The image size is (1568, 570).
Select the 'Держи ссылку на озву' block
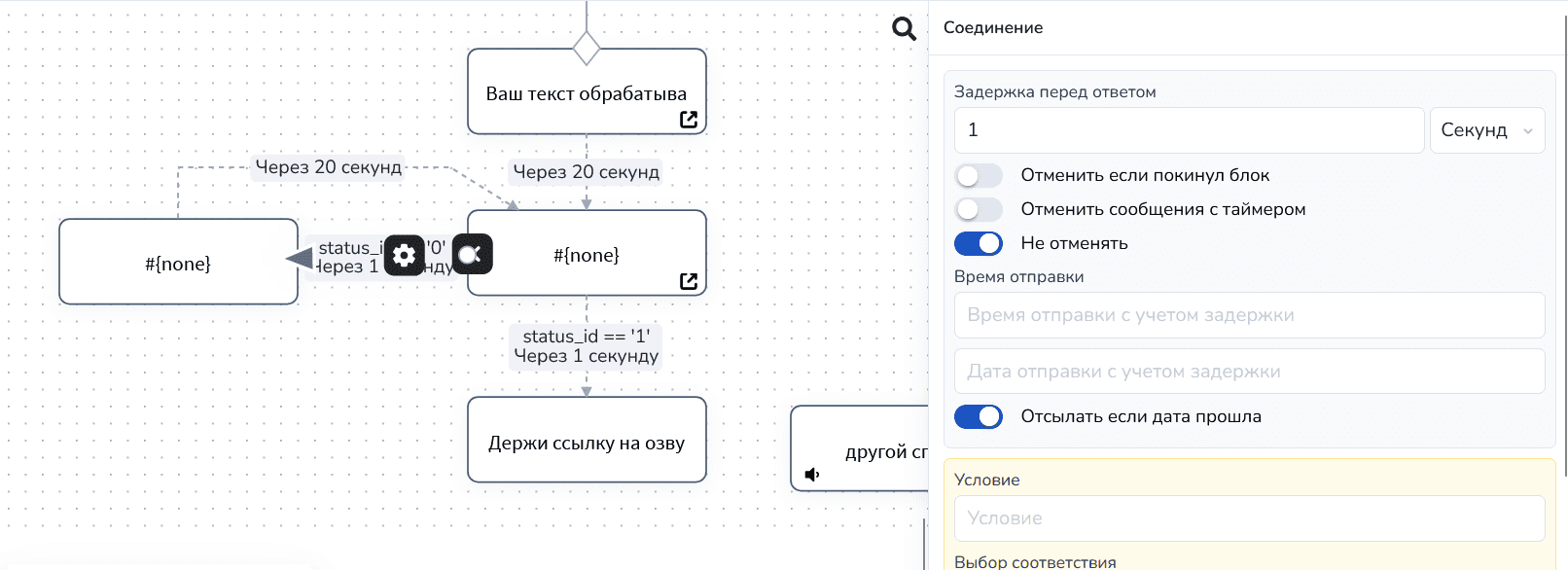(587, 441)
